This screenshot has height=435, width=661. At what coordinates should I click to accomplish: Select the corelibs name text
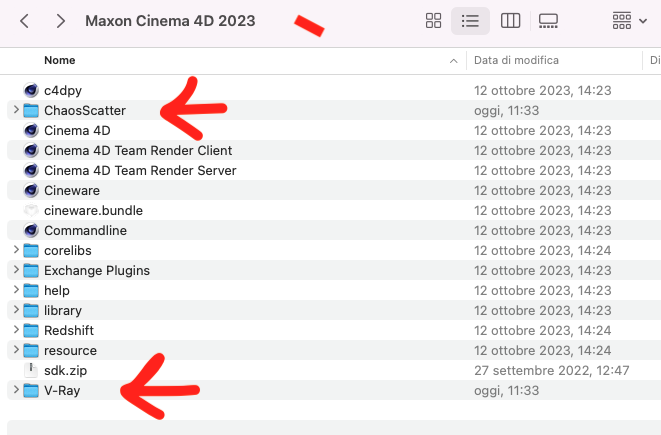pyautogui.click(x=67, y=250)
